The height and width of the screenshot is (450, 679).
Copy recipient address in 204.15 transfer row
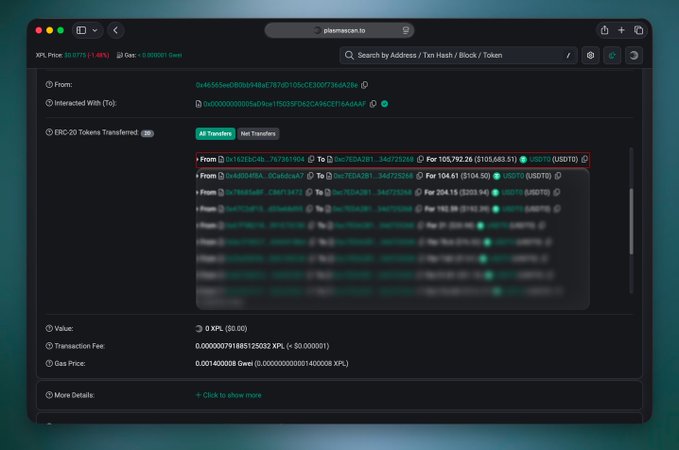coord(418,192)
